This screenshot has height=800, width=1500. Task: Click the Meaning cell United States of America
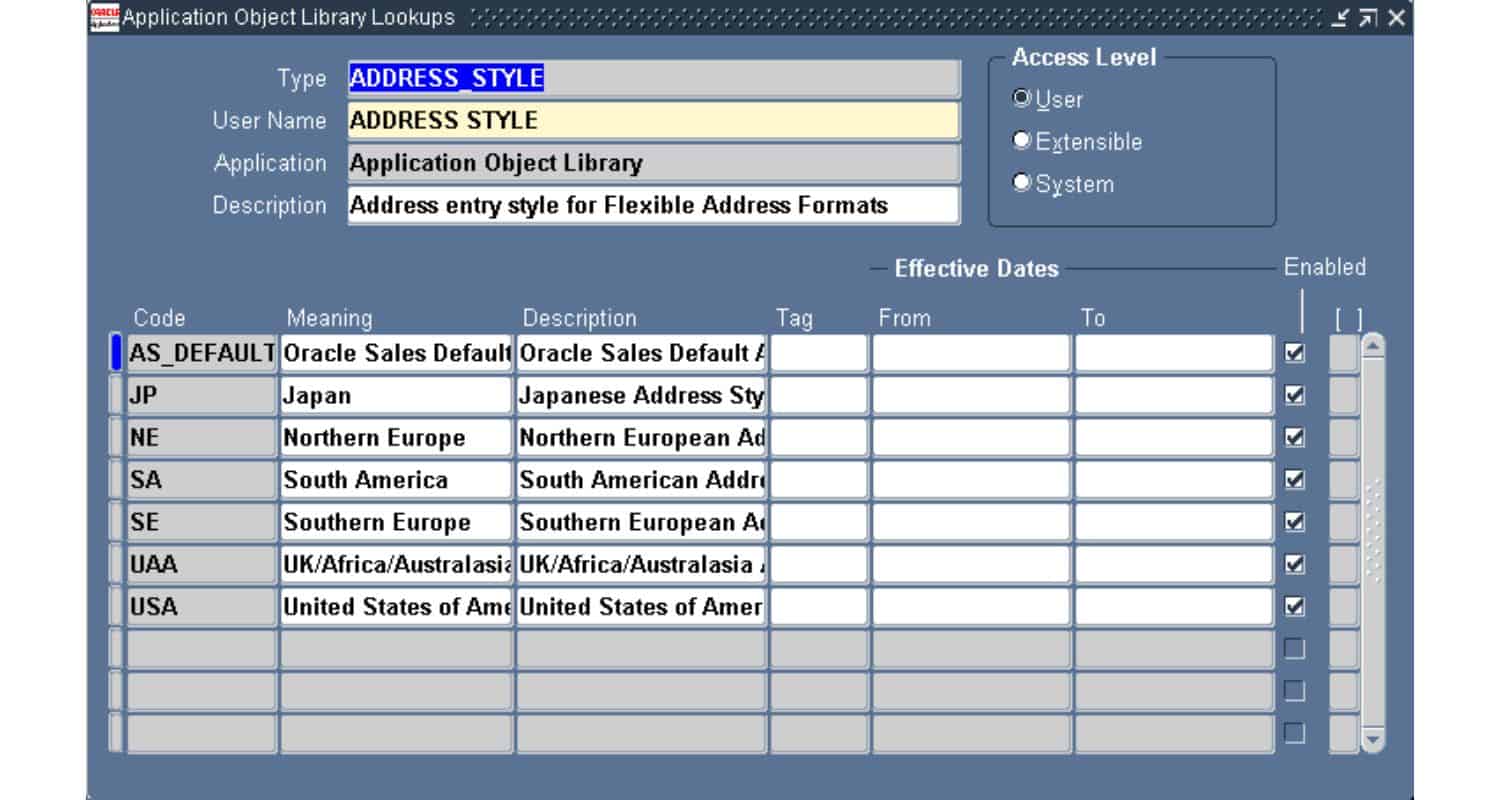[x=396, y=606]
